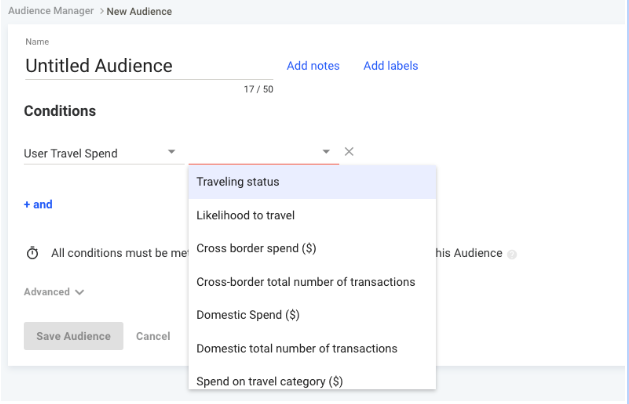Viewport: 629px width, 404px height.
Task: Click the help question mark icon
Action: tap(511, 254)
